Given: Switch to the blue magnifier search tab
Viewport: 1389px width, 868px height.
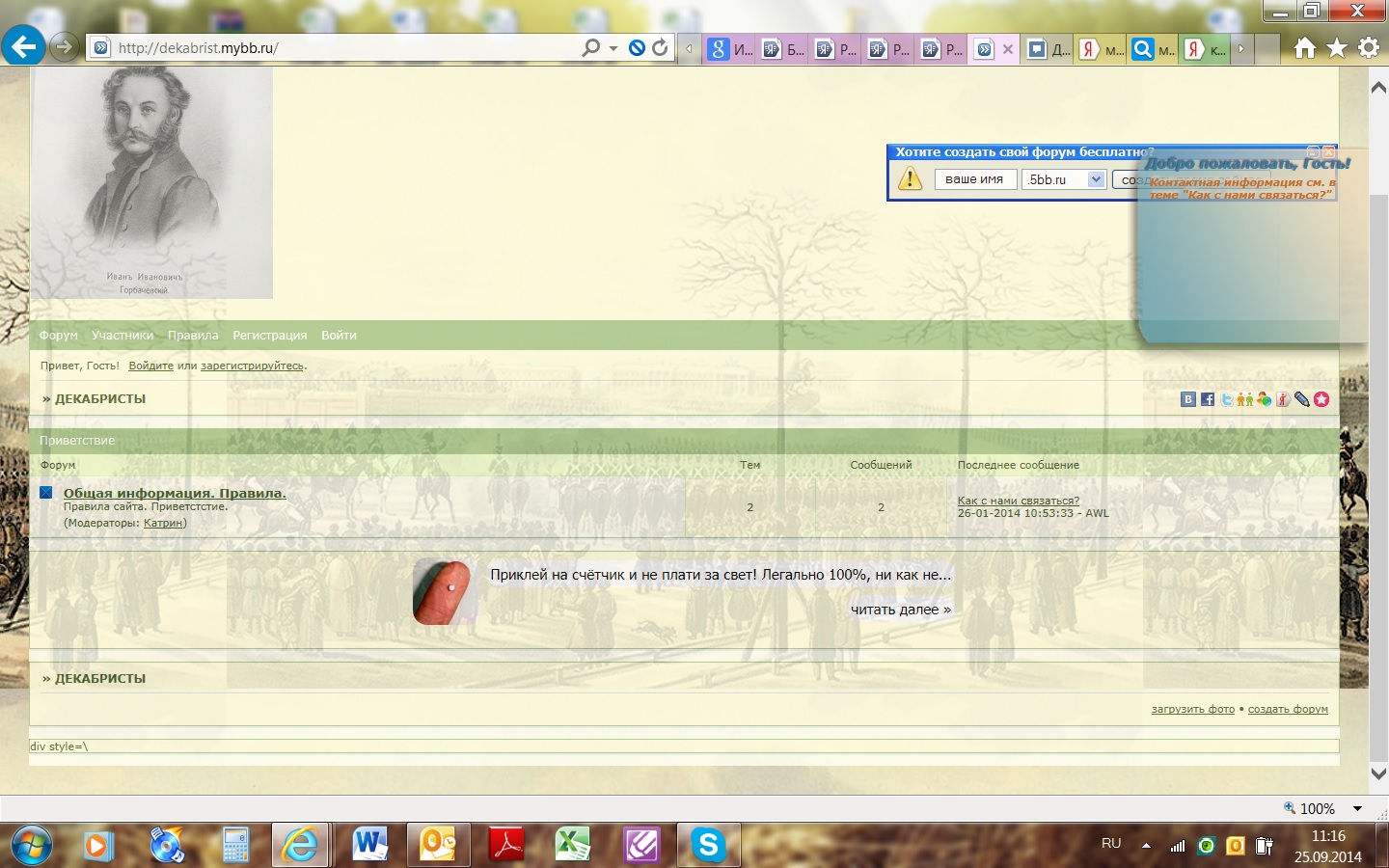Looking at the screenshot, I should click(x=1154, y=48).
